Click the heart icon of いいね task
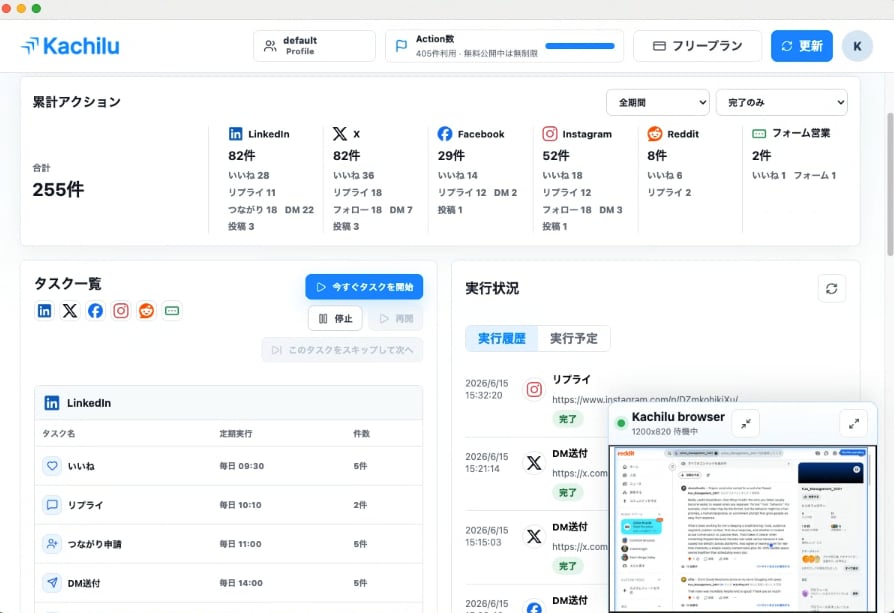Viewport: 894px width, 613px height. 52,466
